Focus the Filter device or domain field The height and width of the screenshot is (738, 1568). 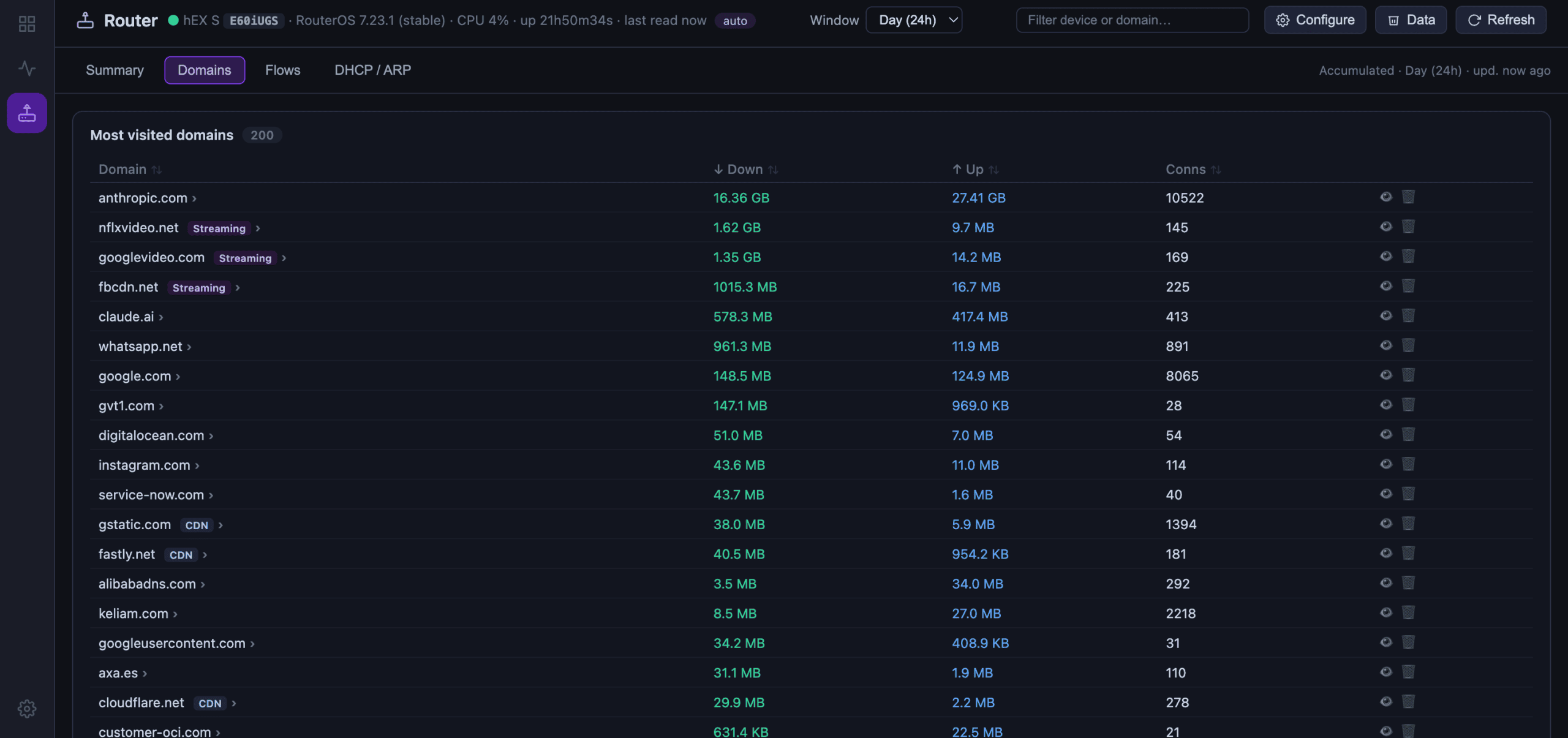point(1132,20)
